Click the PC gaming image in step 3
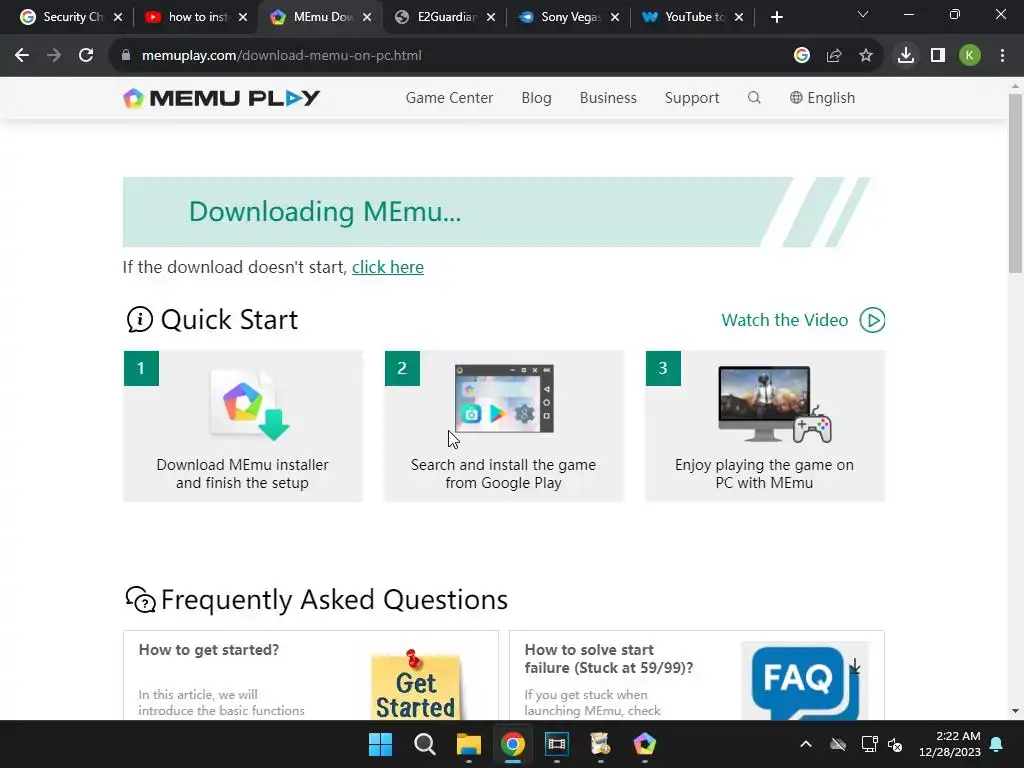Viewport: 1024px width, 768px height. [x=775, y=405]
